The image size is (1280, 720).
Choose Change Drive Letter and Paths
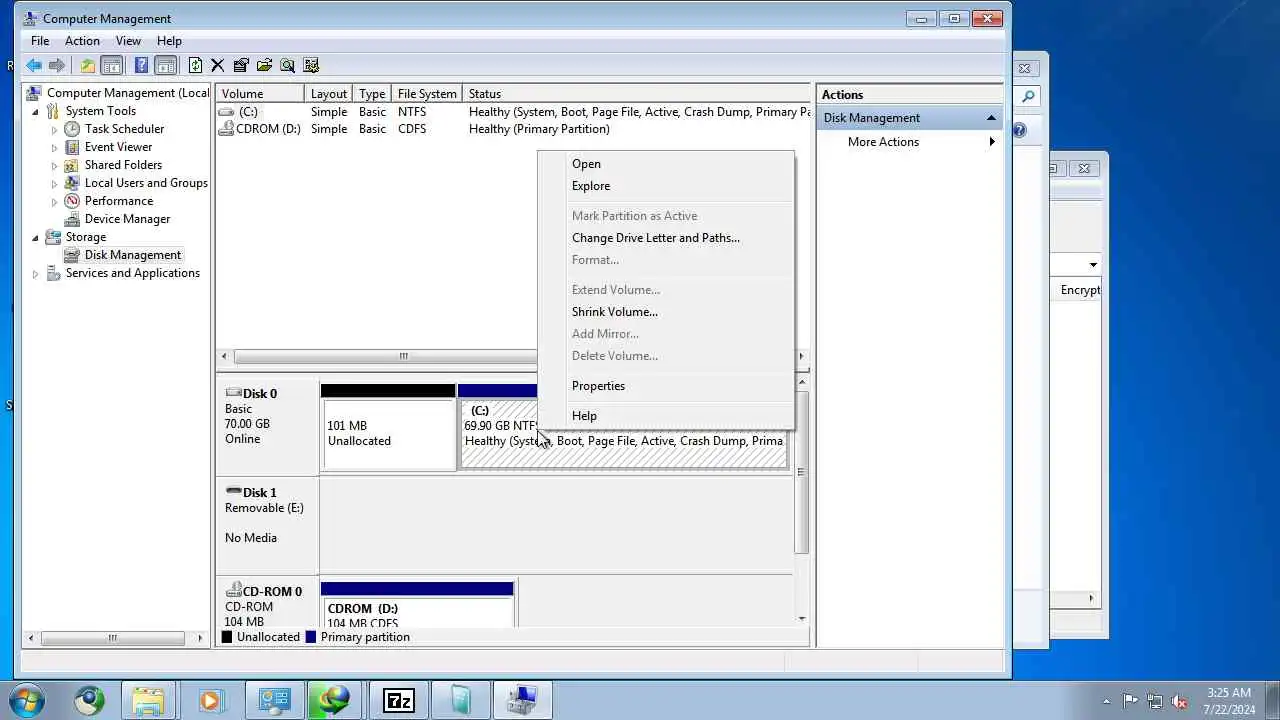pos(666,238)
